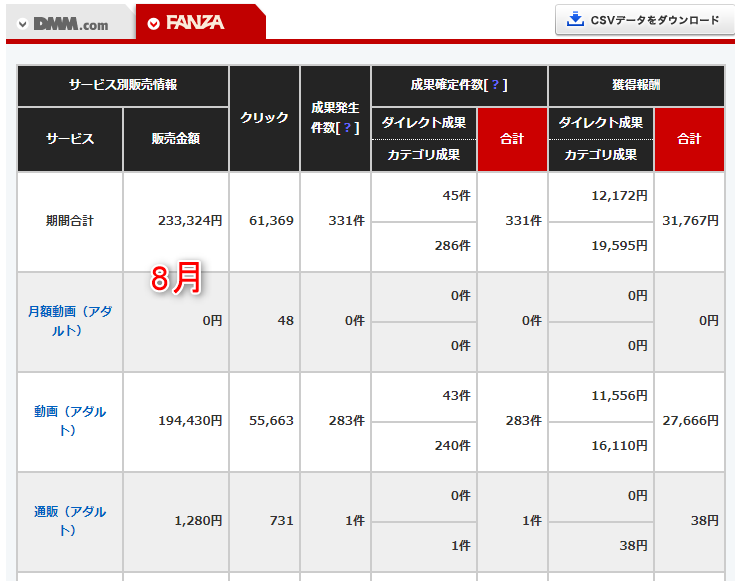
Task: Select the 販売金額 column header
Action: [x=175, y=139]
